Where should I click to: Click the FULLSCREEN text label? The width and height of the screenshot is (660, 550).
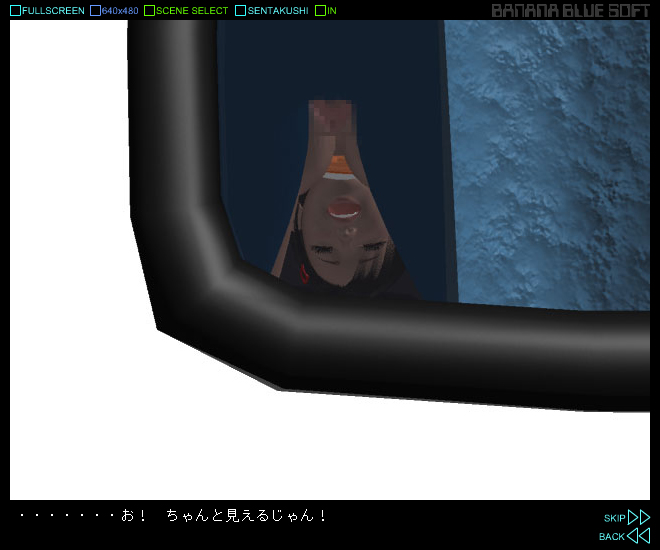53,11
